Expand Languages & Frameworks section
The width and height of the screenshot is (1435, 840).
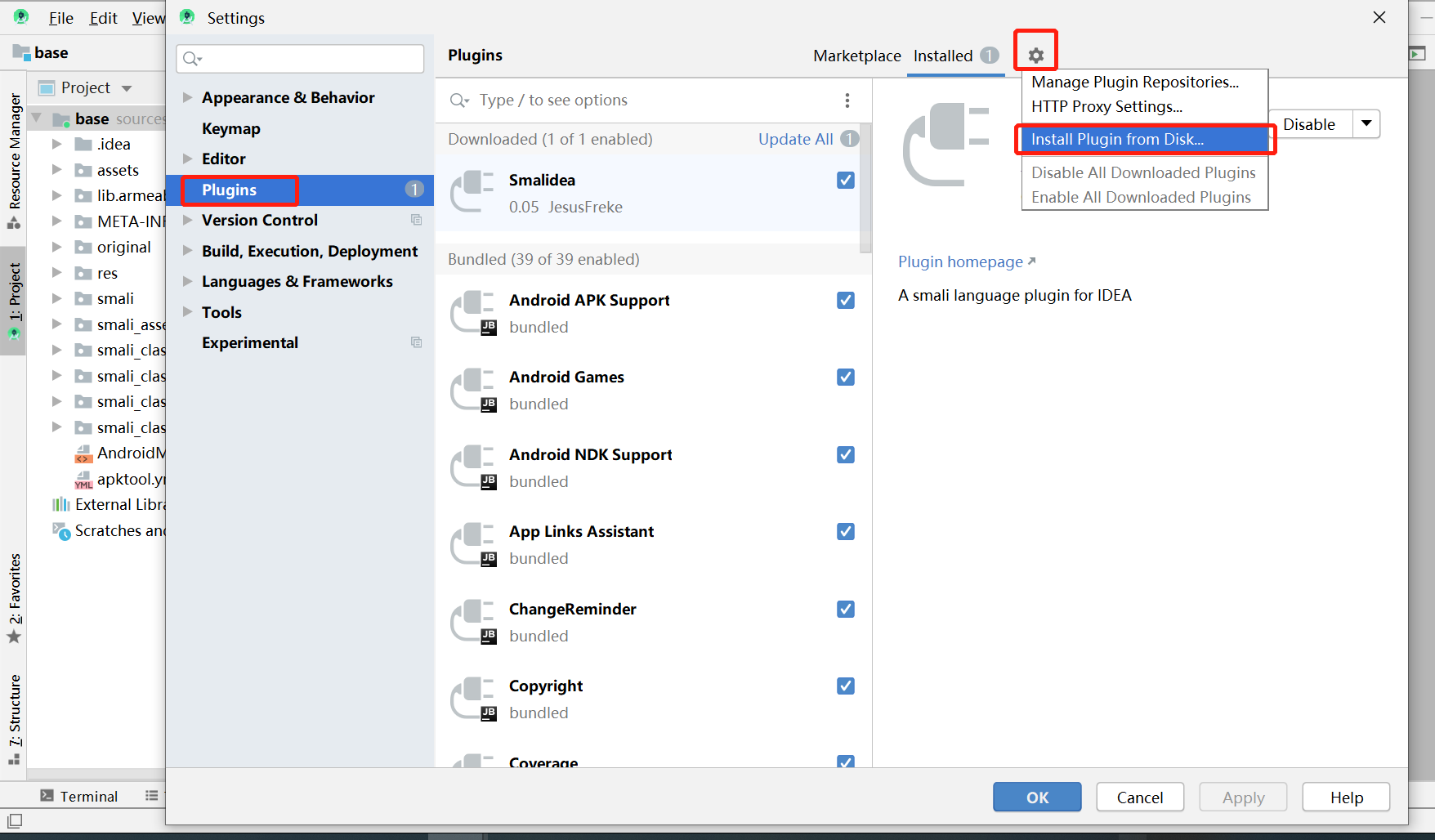point(187,281)
